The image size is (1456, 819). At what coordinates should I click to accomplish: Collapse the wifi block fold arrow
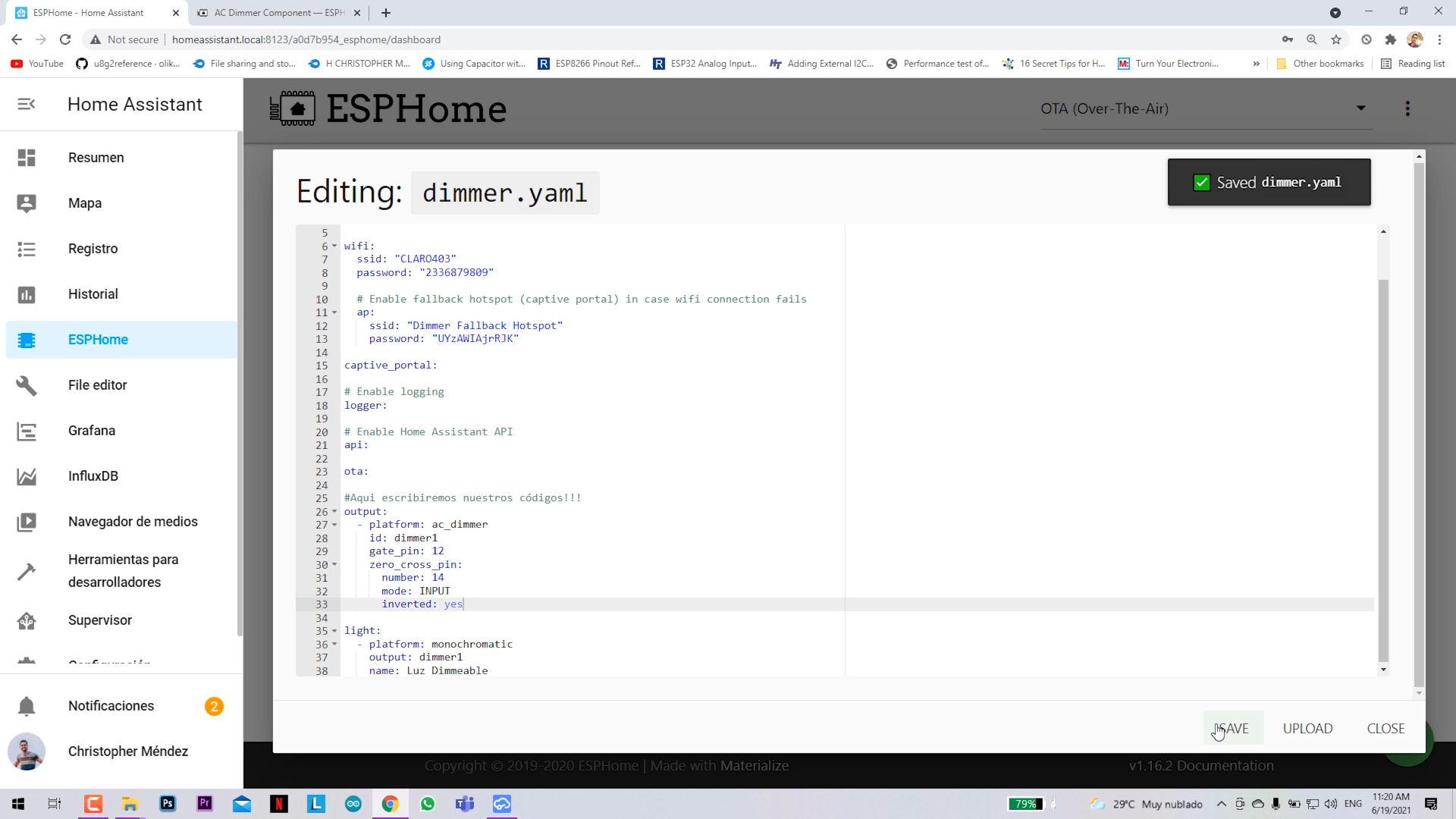(x=334, y=246)
